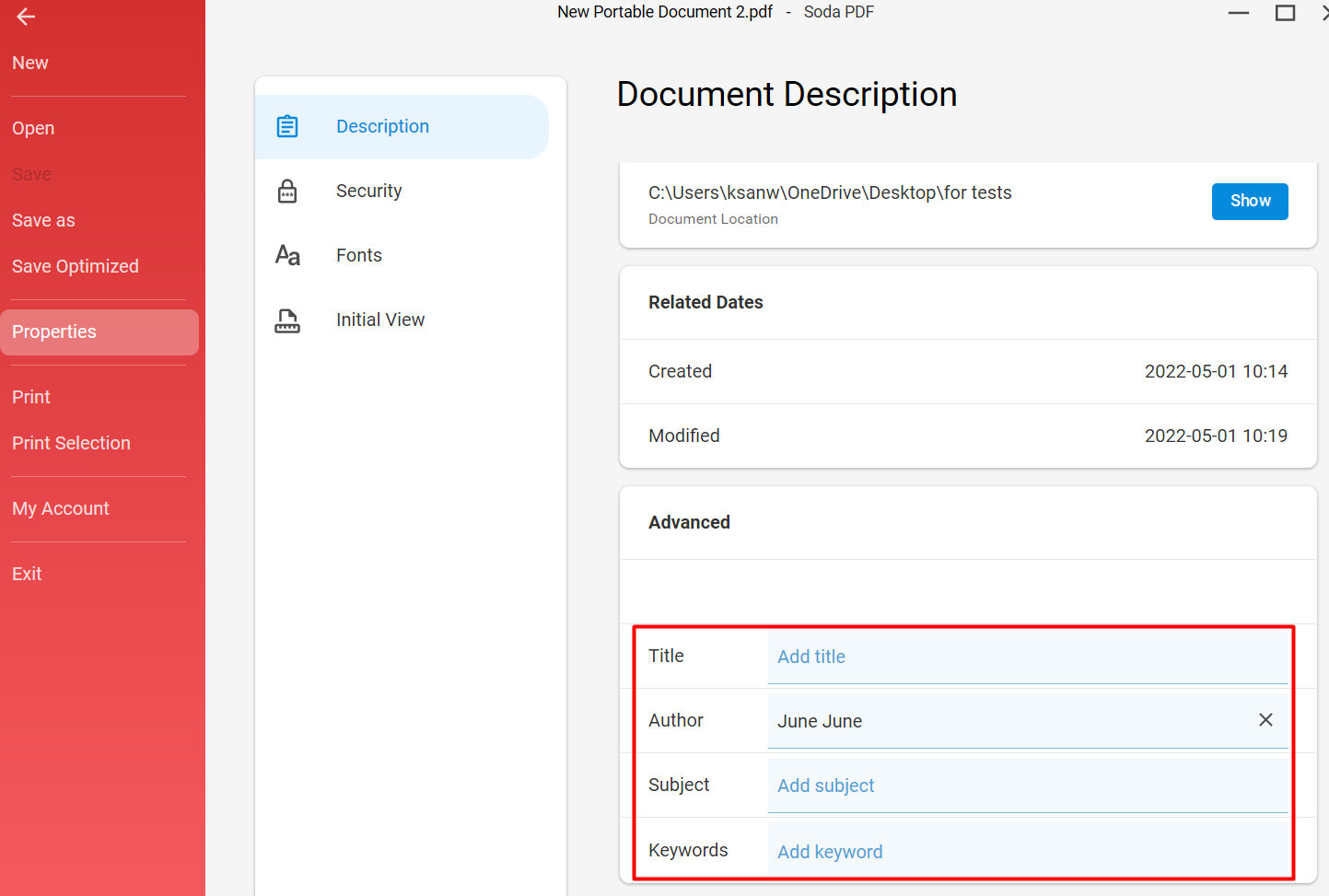Click the Security padlock icon

pyautogui.click(x=287, y=191)
